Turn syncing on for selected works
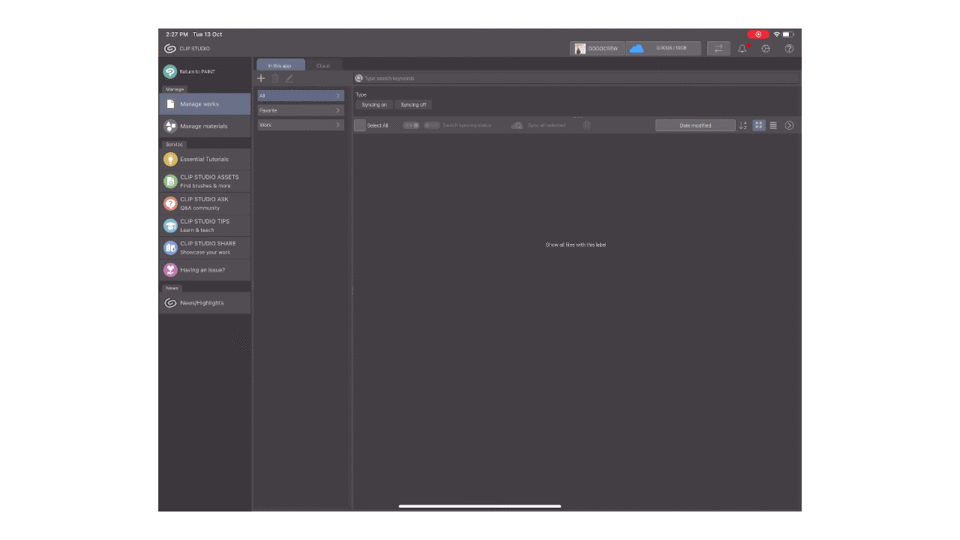The height and width of the screenshot is (540, 960). (411, 126)
